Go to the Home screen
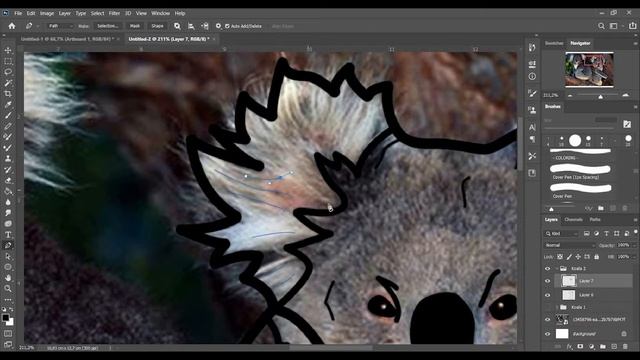The image size is (640, 360). [x=12, y=26]
